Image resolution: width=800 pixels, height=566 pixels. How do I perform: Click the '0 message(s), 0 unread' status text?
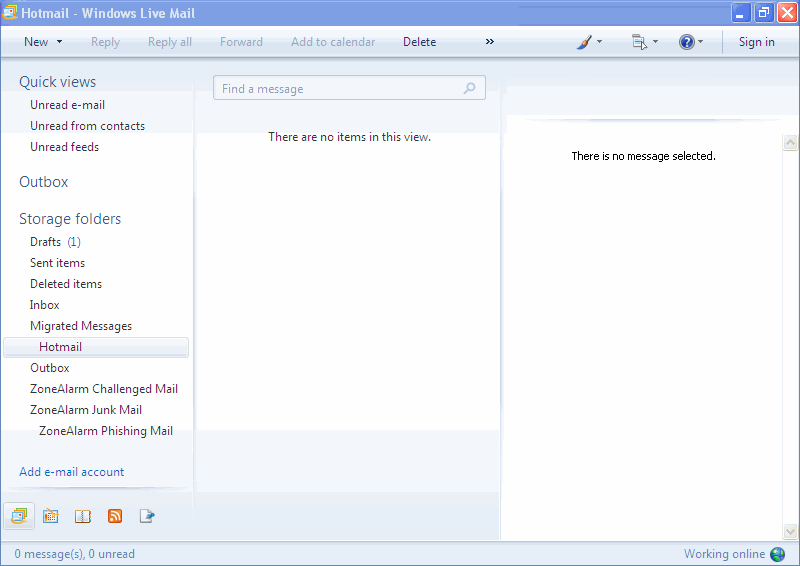(x=74, y=554)
